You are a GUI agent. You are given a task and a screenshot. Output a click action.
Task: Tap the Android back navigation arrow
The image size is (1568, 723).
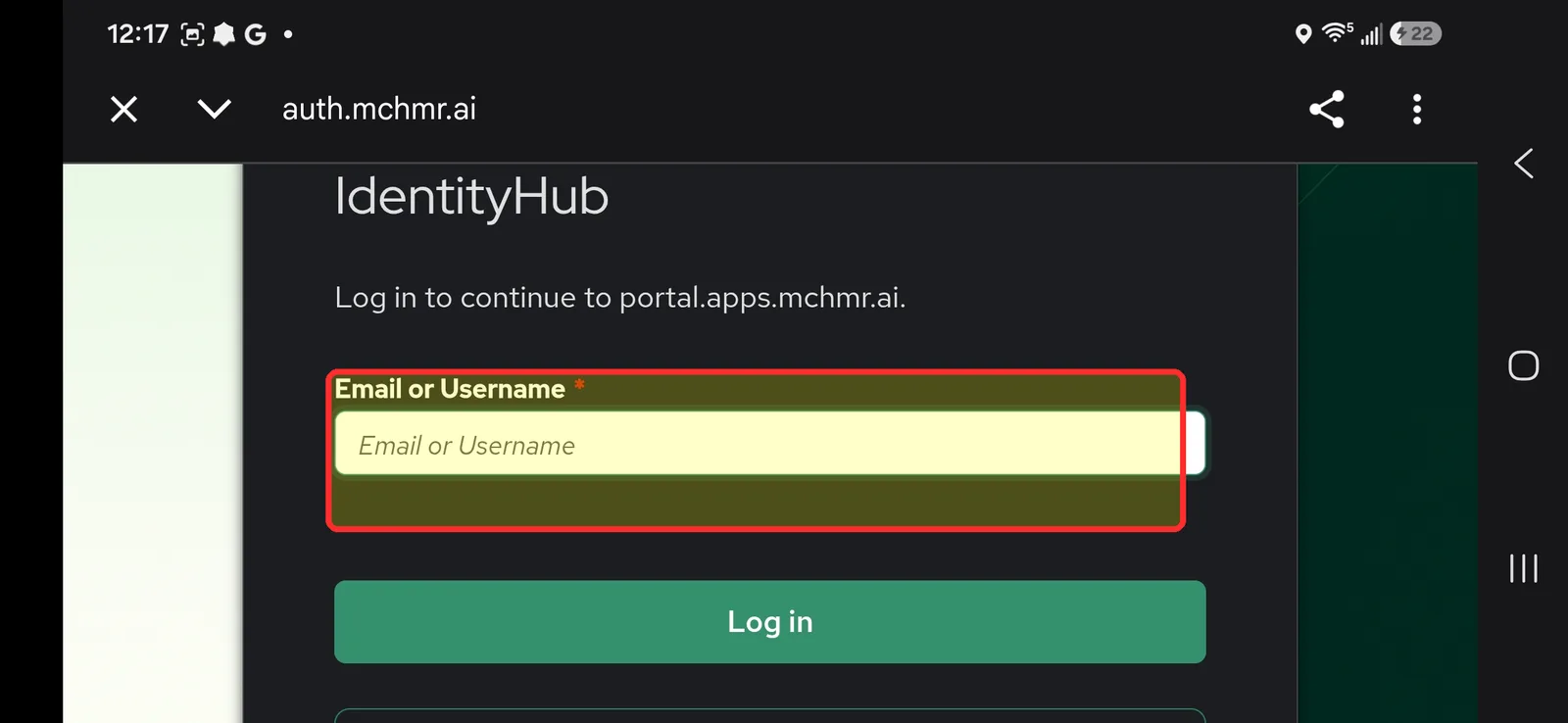click(x=1524, y=164)
